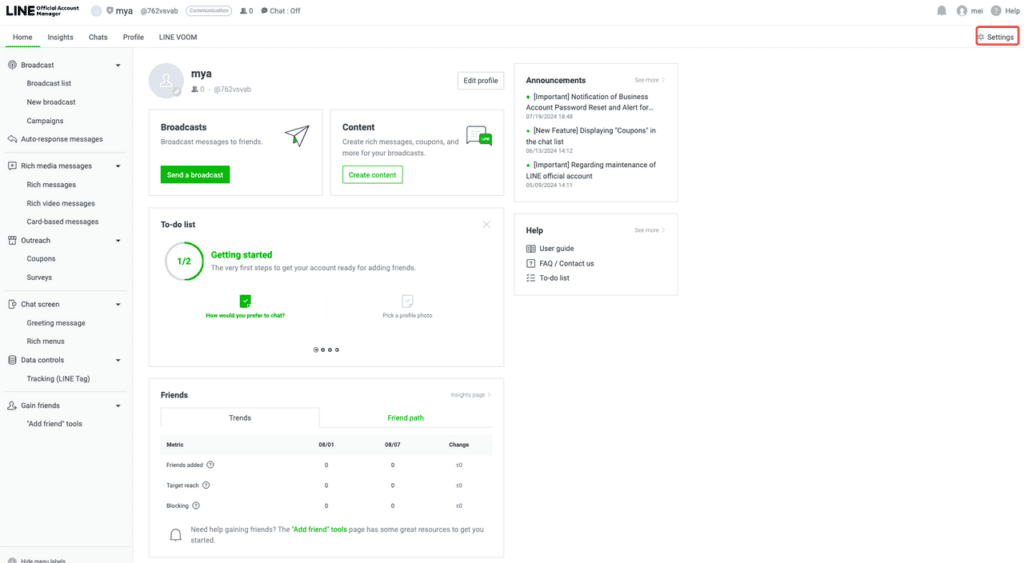
Task: Open the 'Add friend' tools link in tip
Action: click(319, 530)
